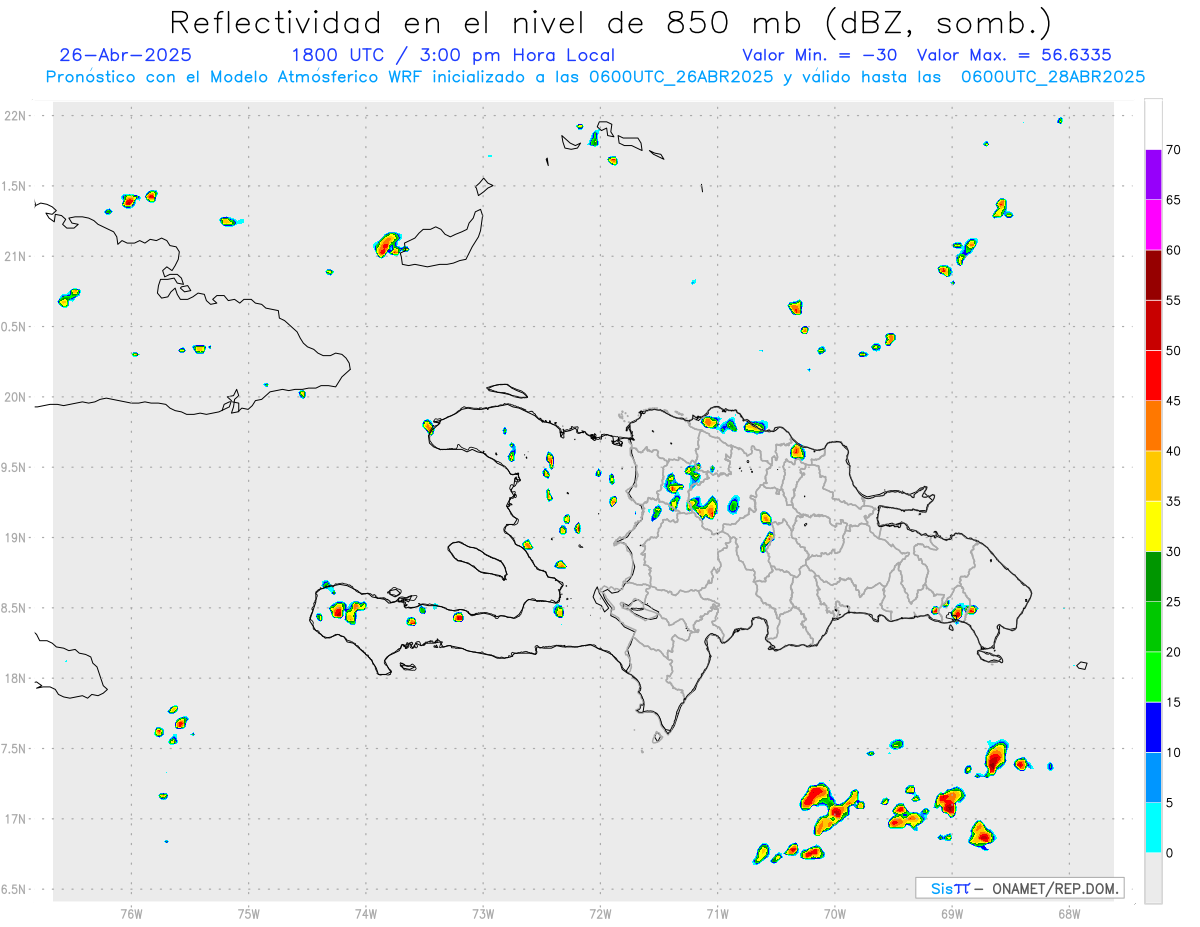Click the orange 40–45 dBZ colorbar segment
Screen dimensions: 1200x927
point(1153,426)
